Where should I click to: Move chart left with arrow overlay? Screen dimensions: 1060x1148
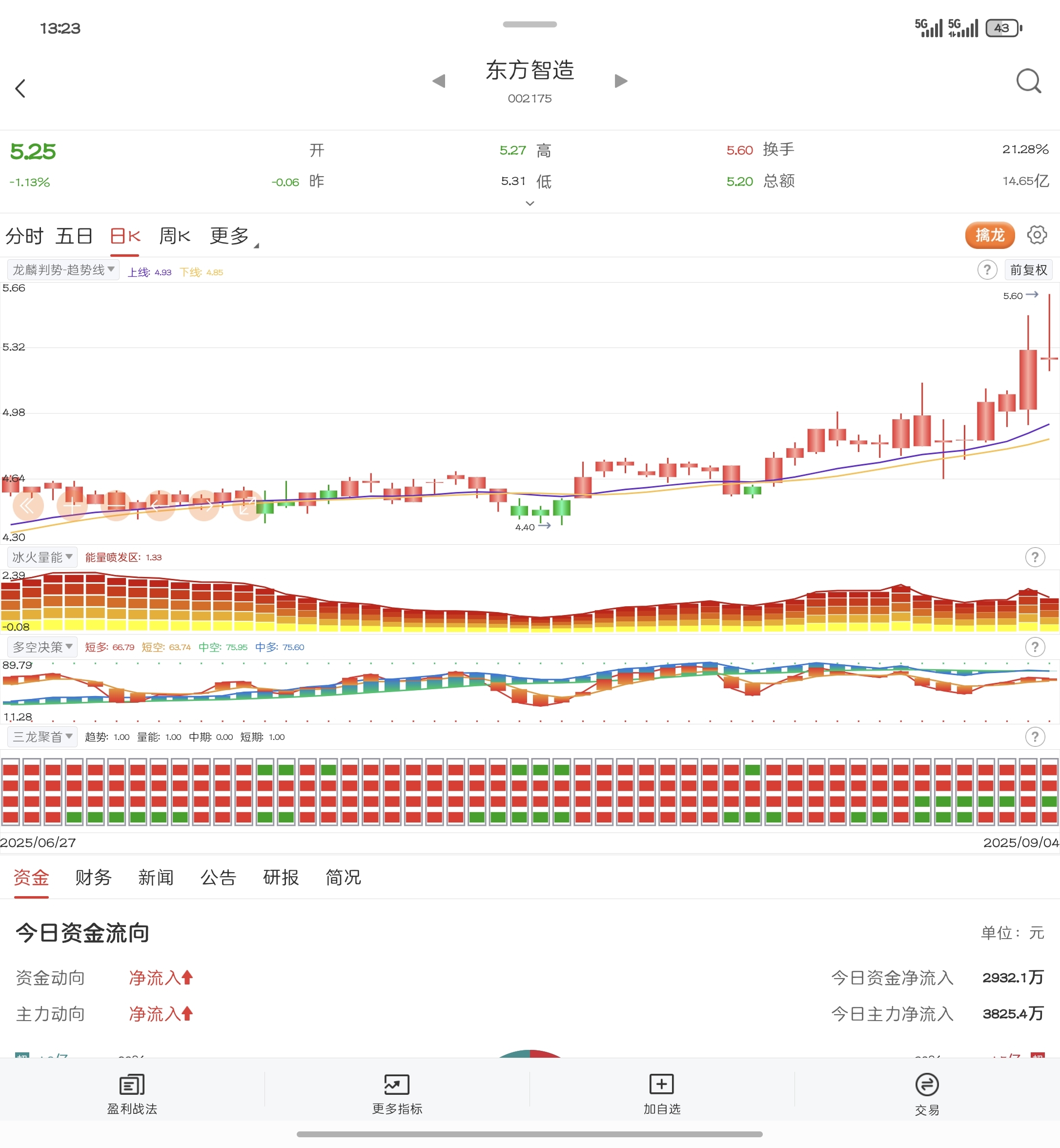pyautogui.click(x=160, y=506)
